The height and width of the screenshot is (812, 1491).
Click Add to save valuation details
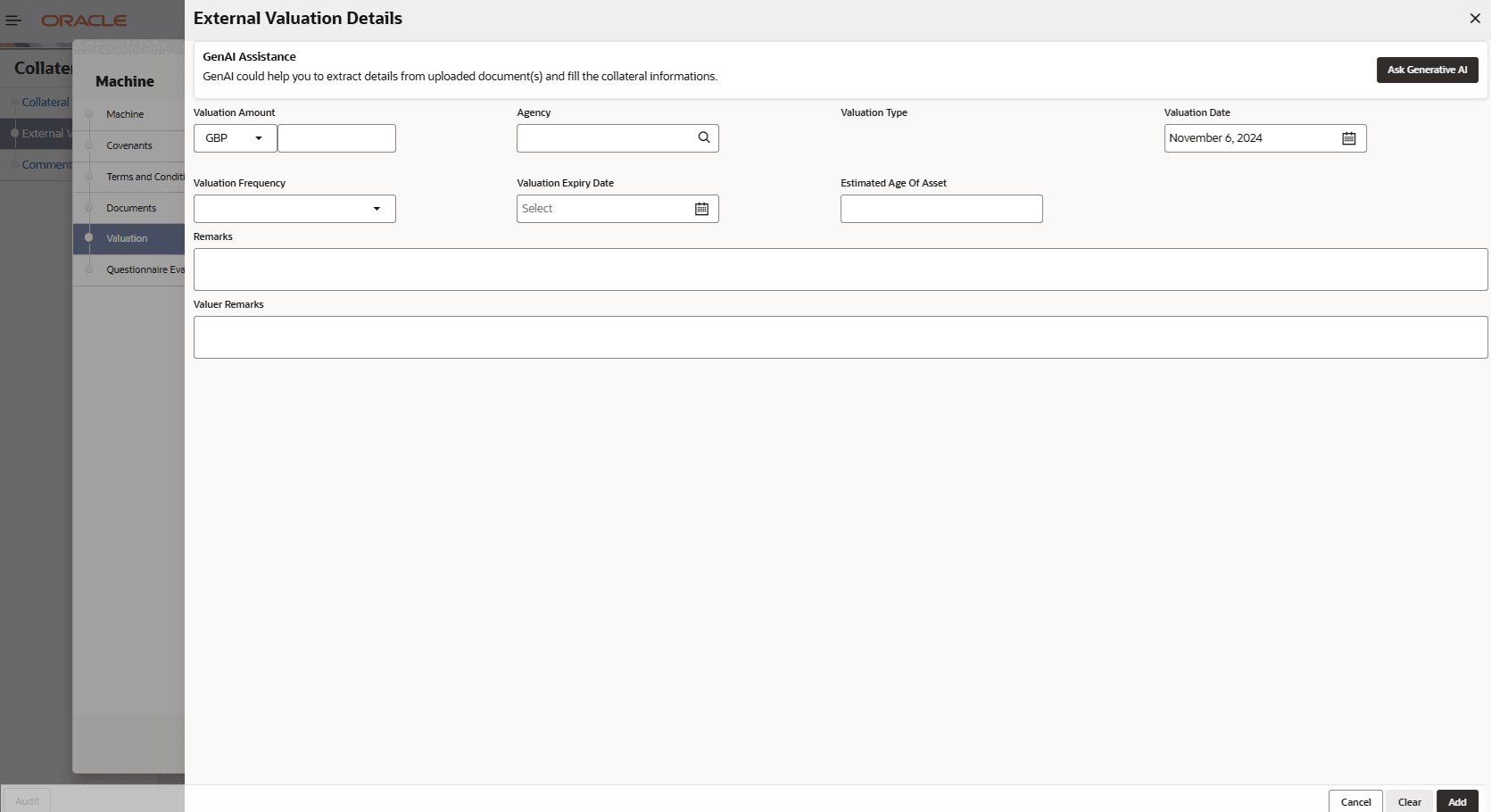click(x=1457, y=801)
